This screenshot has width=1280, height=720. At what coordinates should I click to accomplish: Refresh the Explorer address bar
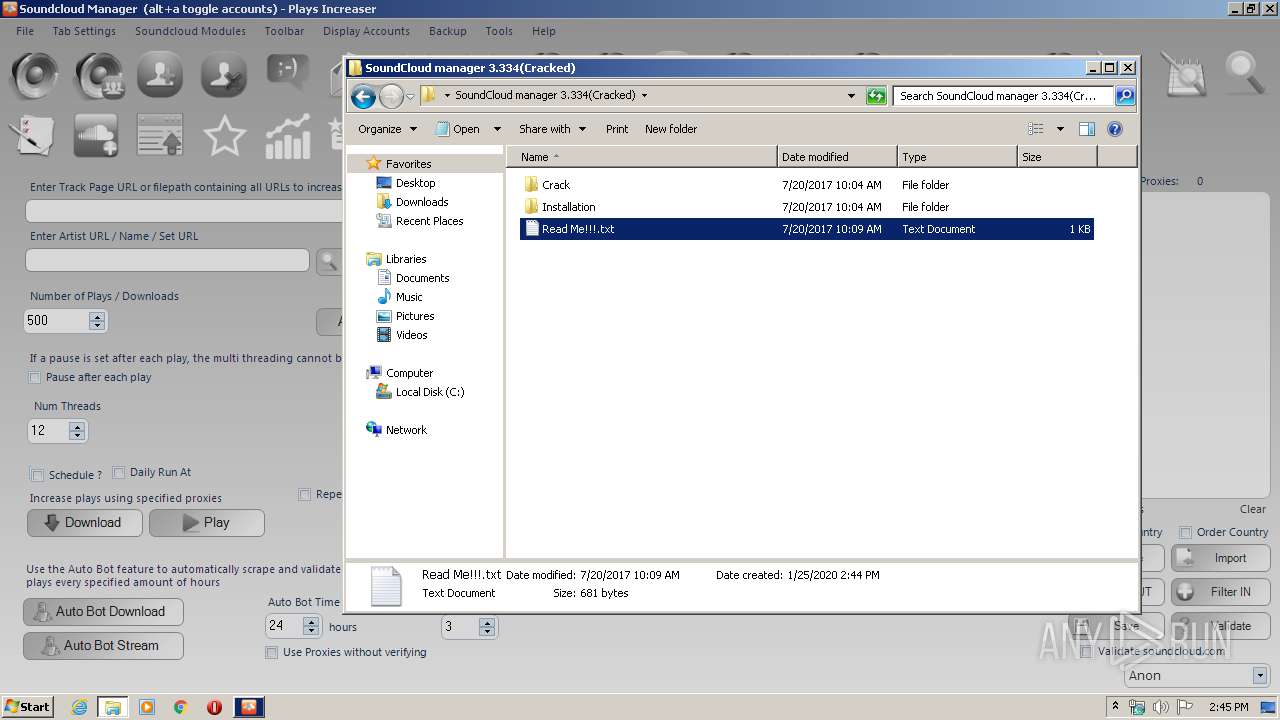click(x=876, y=96)
